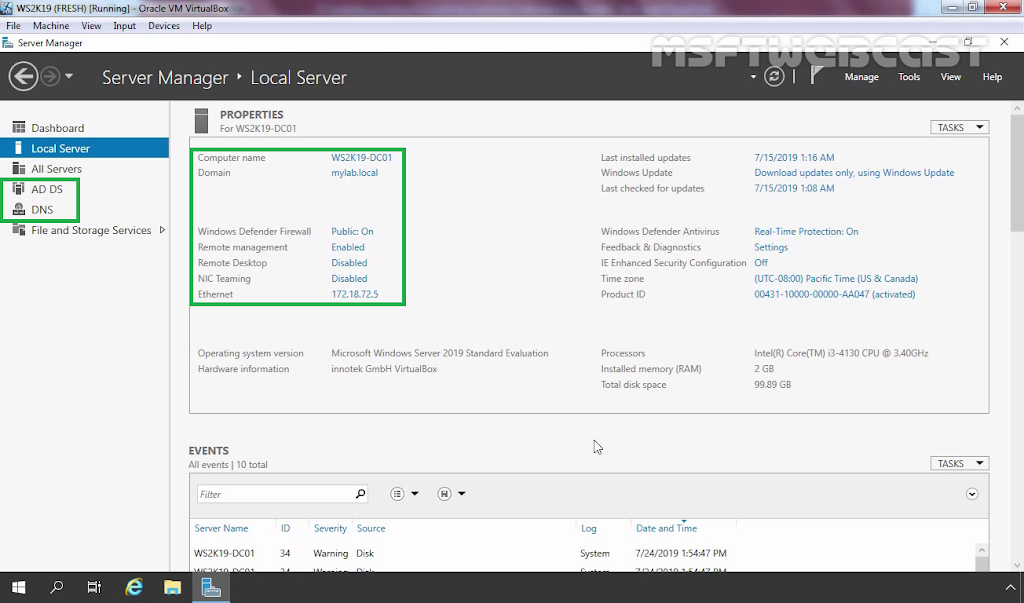The height and width of the screenshot is (603, 1024).
Task: Open File Explorer from the taskbar
Action: pos(172,587)
